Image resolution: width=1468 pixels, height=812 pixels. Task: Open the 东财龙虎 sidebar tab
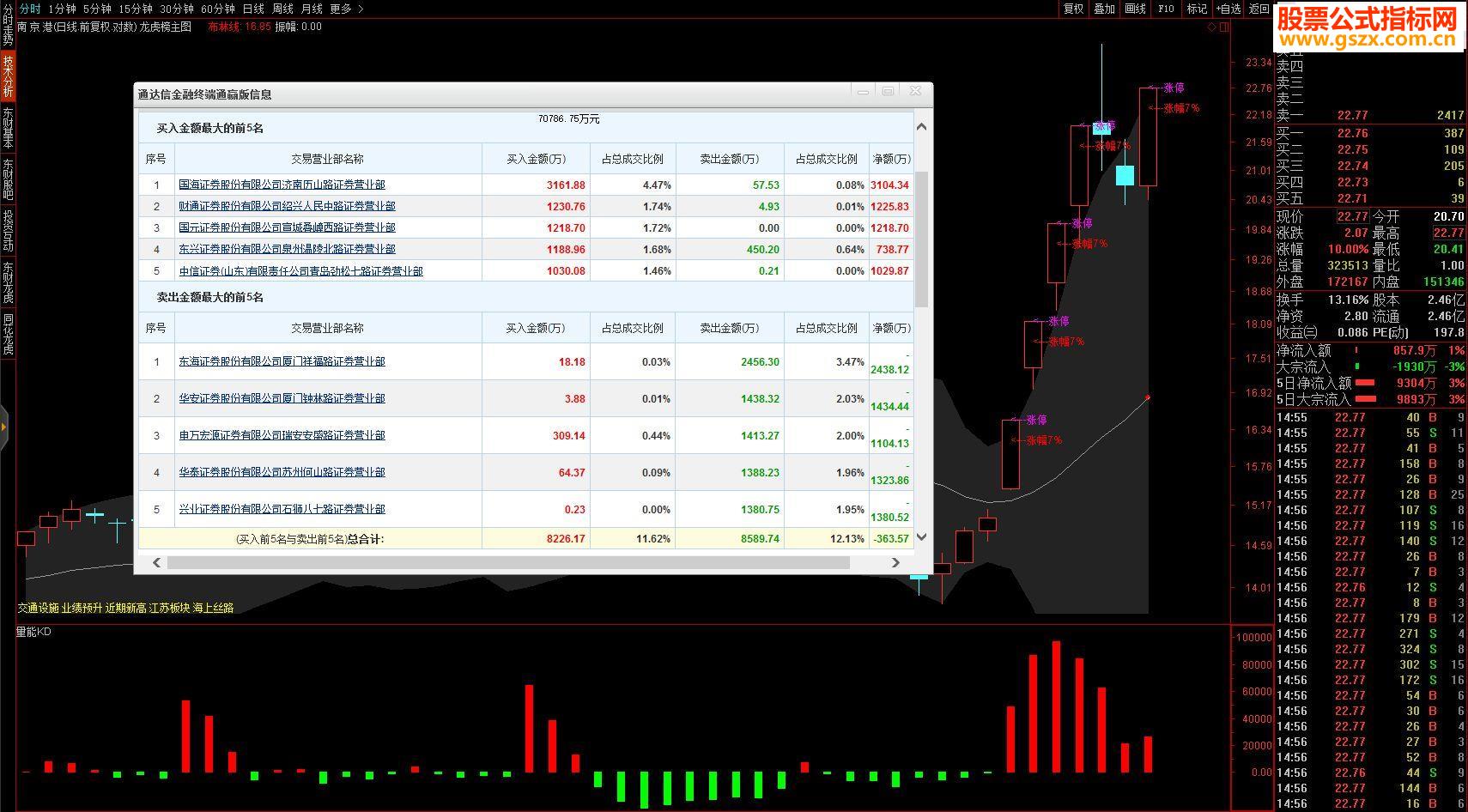tap(8, 282)
